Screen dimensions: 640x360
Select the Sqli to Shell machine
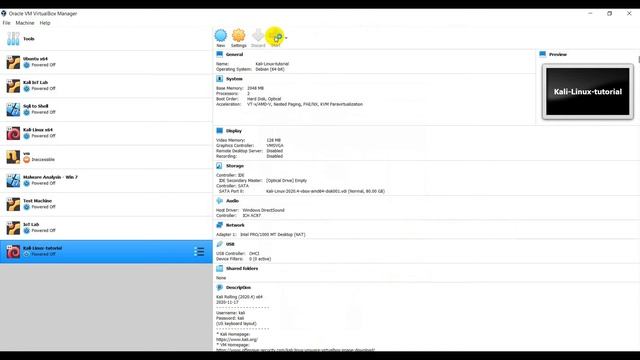pyautogui.click(x=106, y=109)
